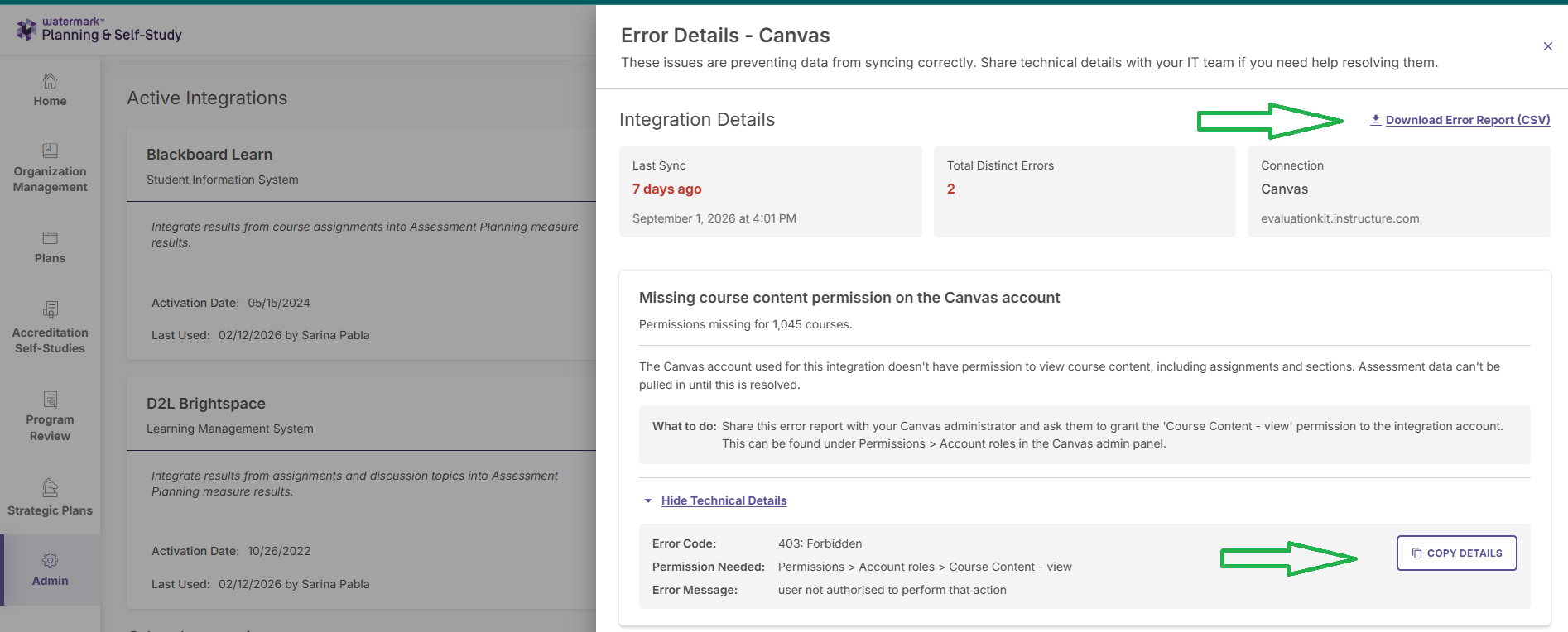Download Error Report (CSV) link
The image size is (1568, 632).
pos(1468,120)
